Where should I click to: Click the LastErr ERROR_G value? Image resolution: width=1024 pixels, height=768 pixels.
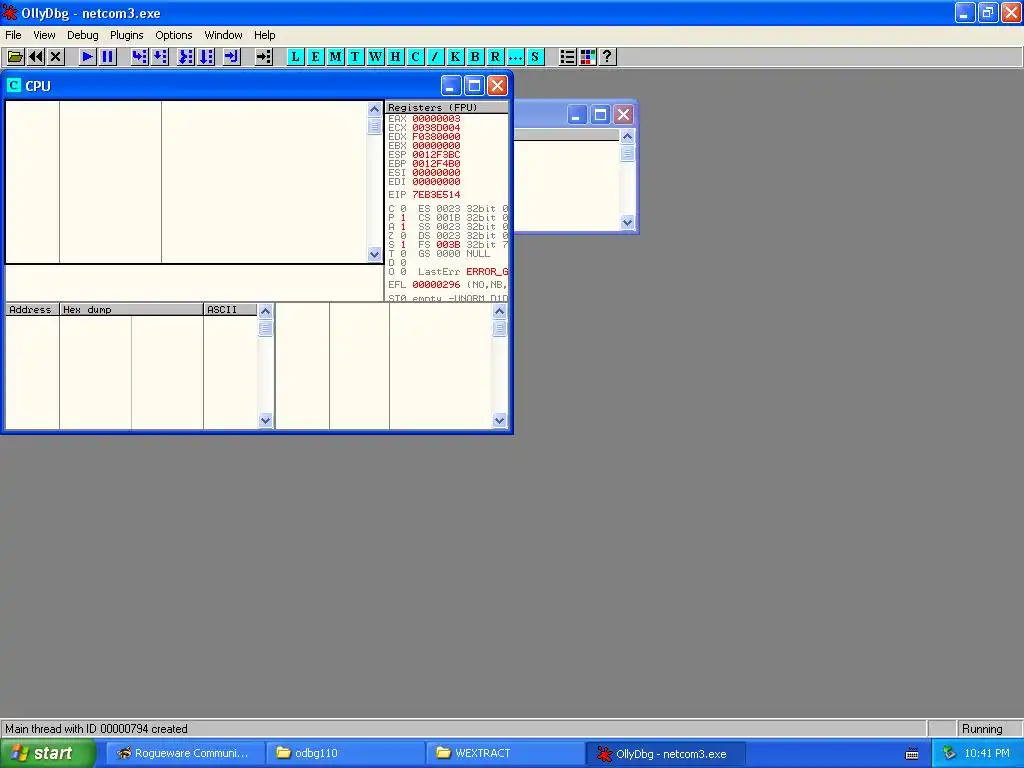487,272
